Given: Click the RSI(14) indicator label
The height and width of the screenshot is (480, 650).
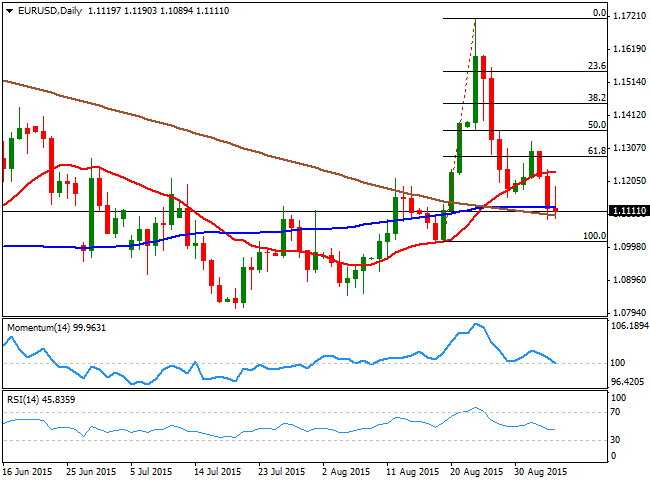Looking at the screenshot, I should (x=40, y=399).
